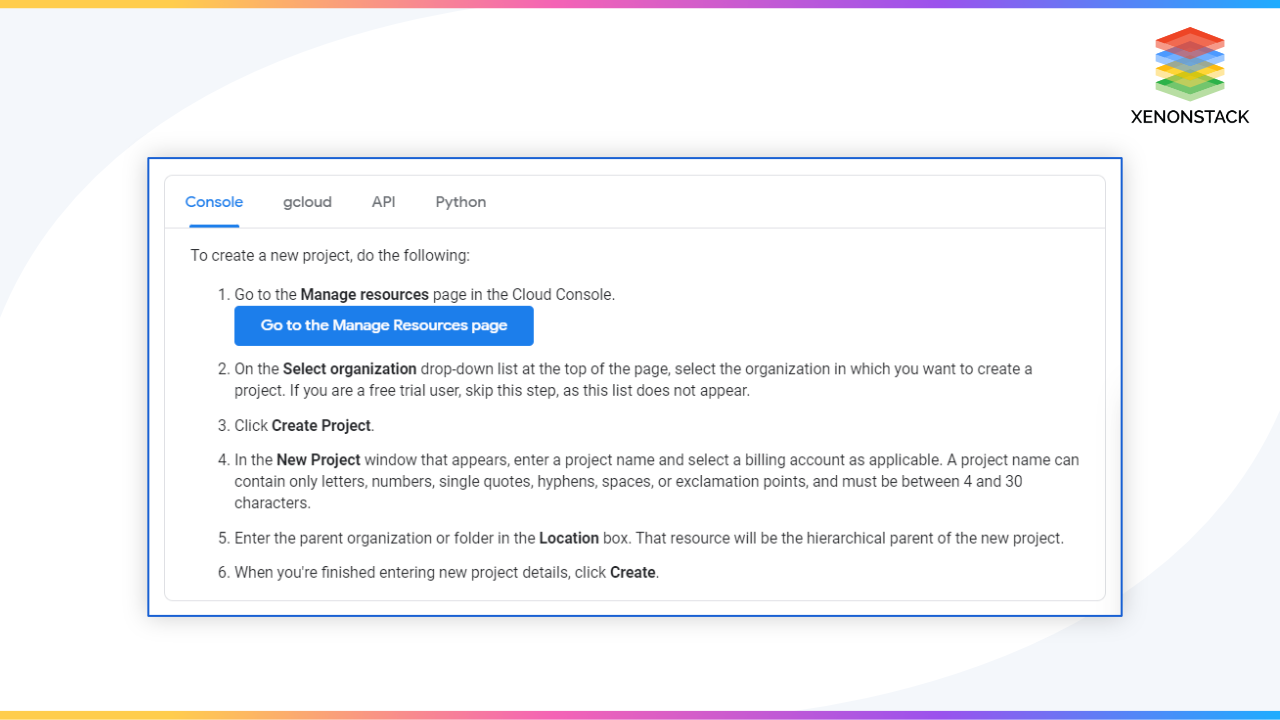Click the blue underline beneath Console
Screen dimensions: 1280x720
[x=213, y=224]
